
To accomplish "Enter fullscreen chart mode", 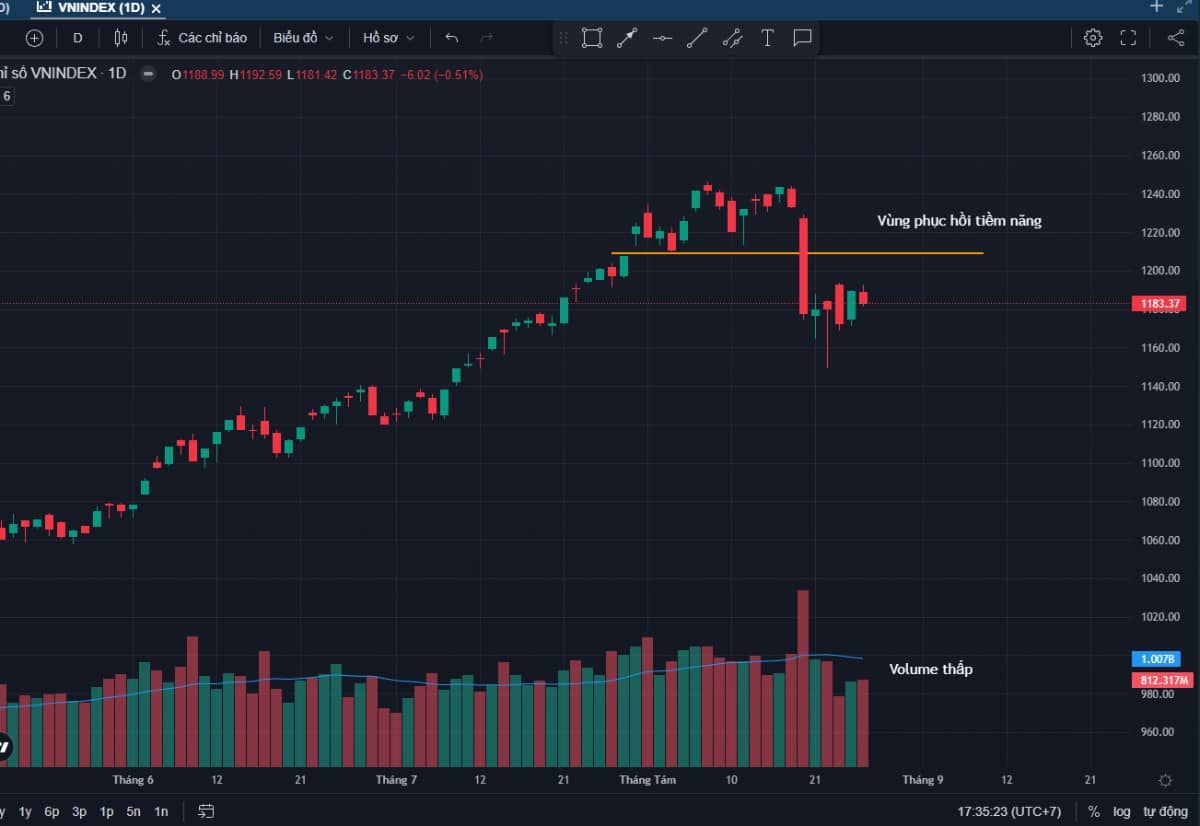I will tap(1128, 38).
